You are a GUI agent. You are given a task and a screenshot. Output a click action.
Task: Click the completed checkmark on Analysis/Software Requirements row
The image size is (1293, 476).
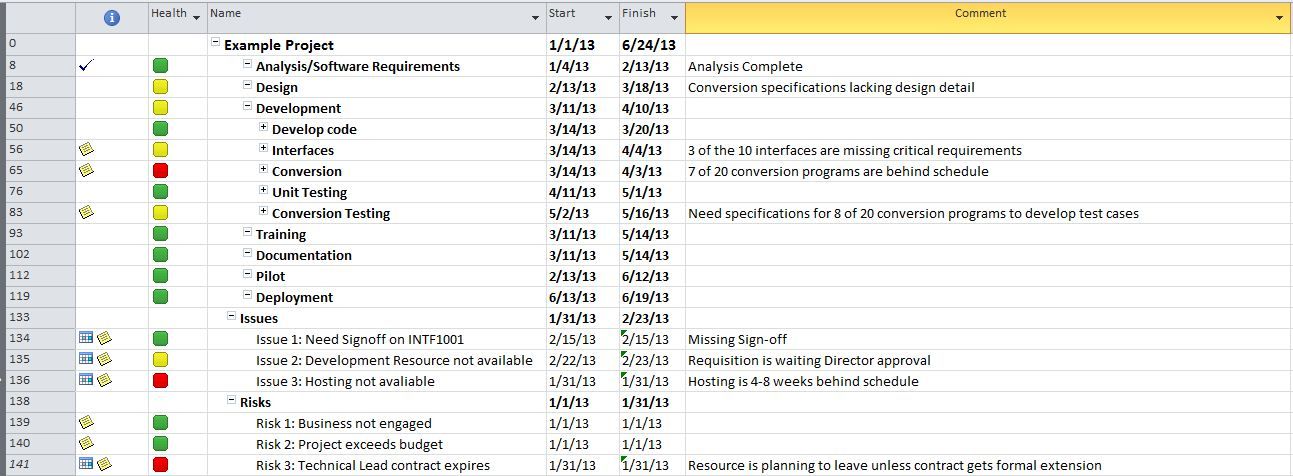[86, 66]
